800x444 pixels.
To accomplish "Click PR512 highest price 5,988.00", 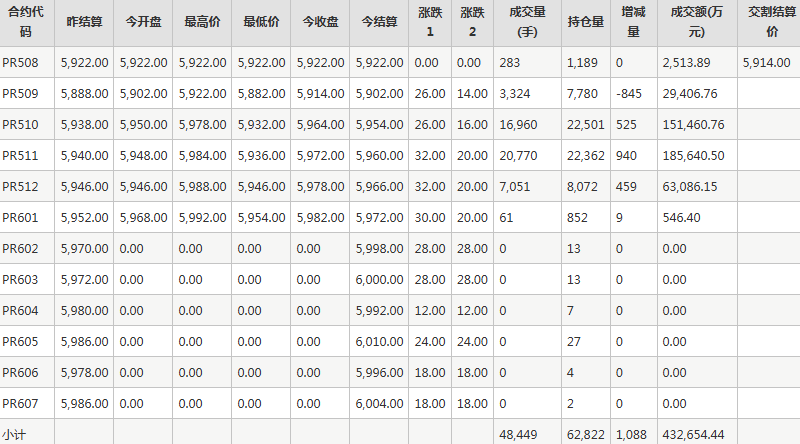I will pyautogui.click(x=202, y=187).
